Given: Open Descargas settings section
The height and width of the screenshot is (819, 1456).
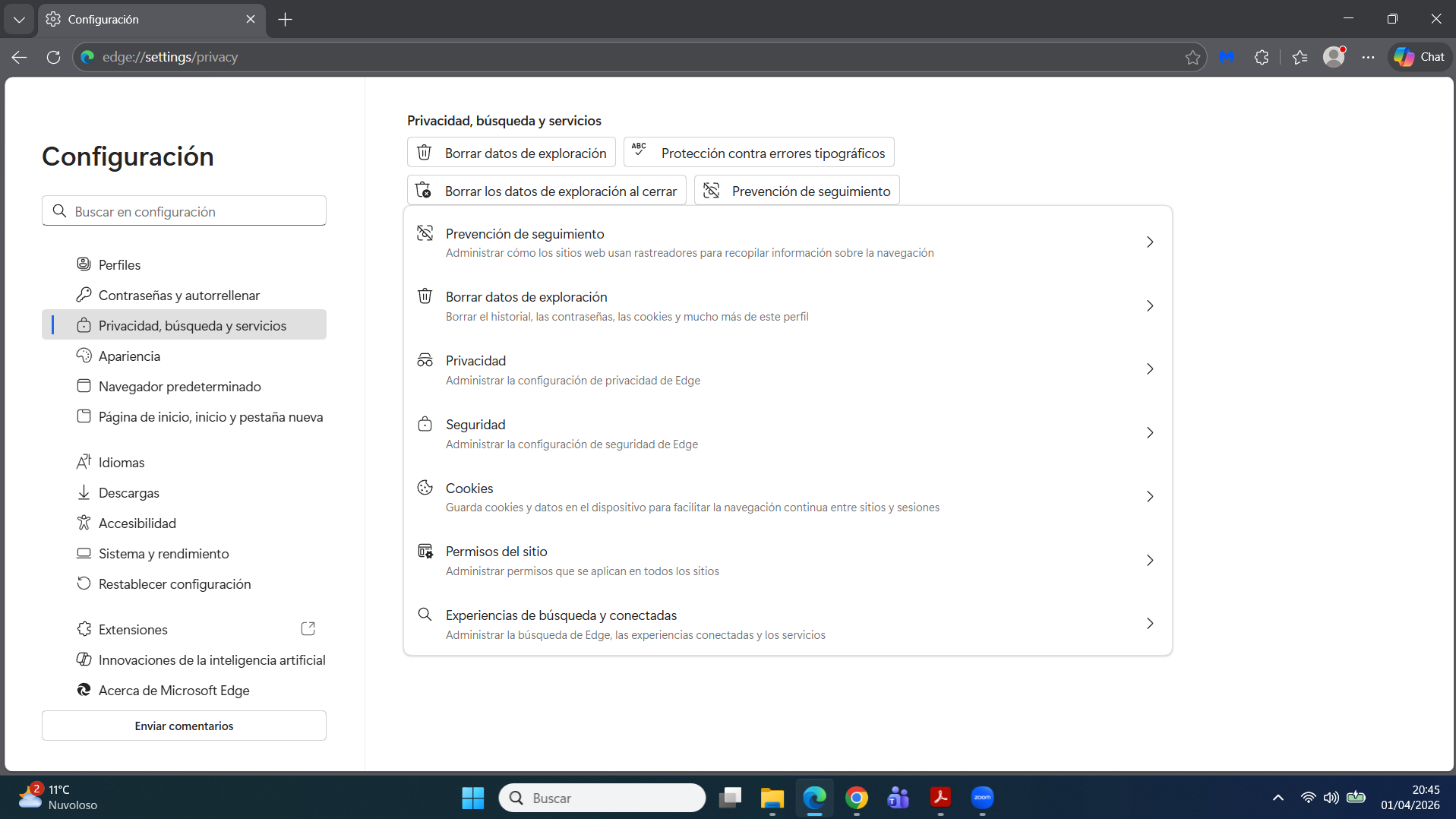Looking at the screenshot, I should coord(184,492).
